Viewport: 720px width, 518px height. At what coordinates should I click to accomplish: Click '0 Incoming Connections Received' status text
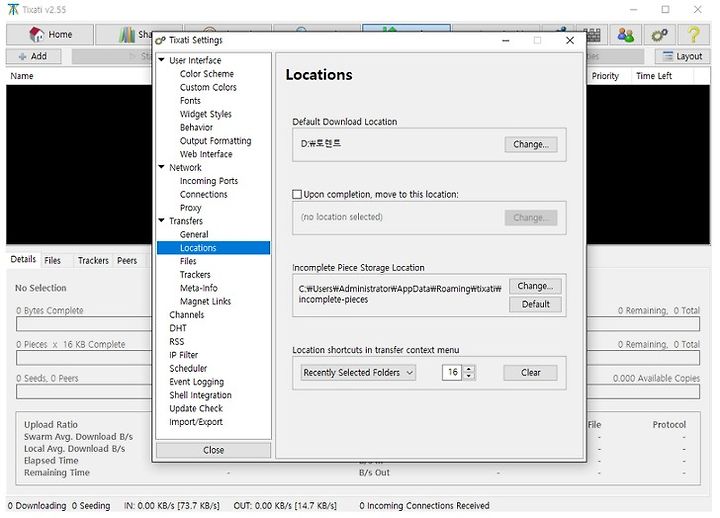point(424,506)
